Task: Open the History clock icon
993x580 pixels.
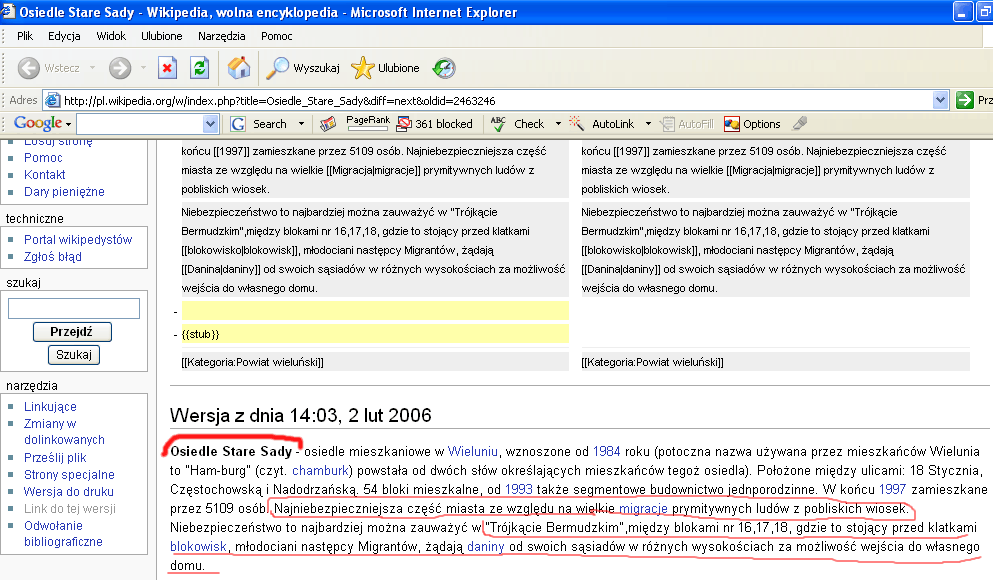Action: (444, 68)
